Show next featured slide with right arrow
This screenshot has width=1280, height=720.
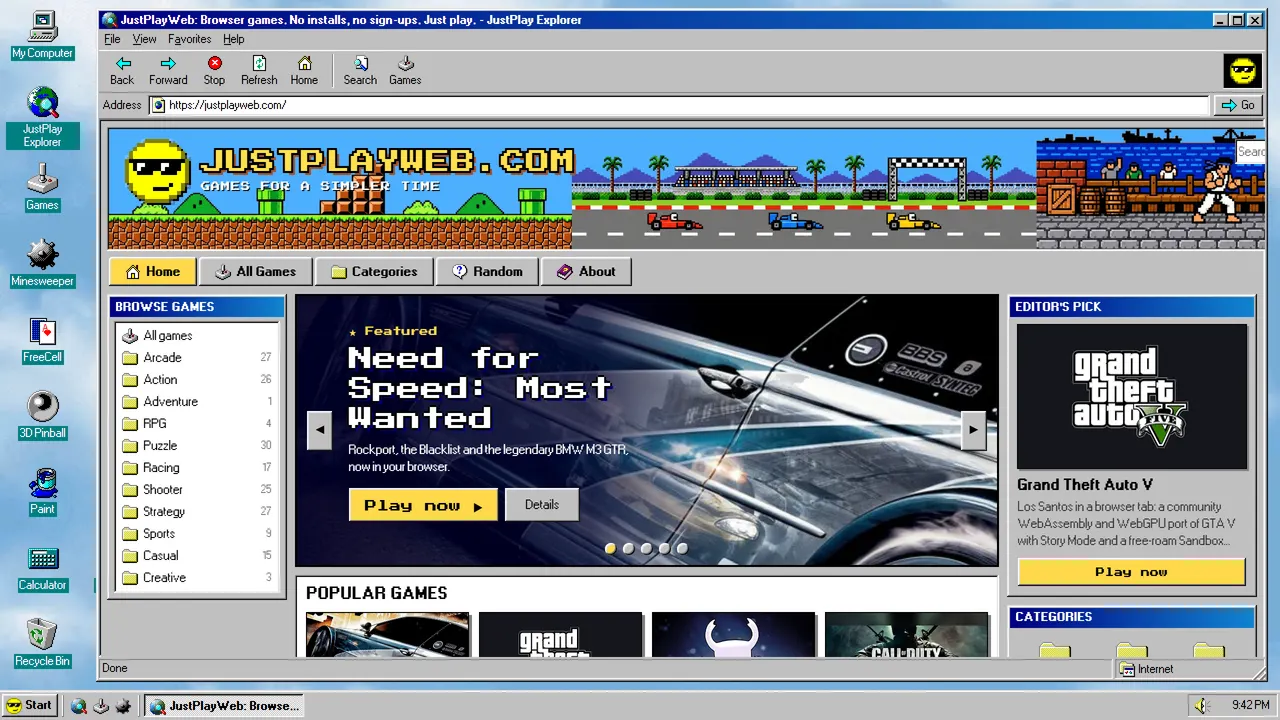[x=973, y=430]
